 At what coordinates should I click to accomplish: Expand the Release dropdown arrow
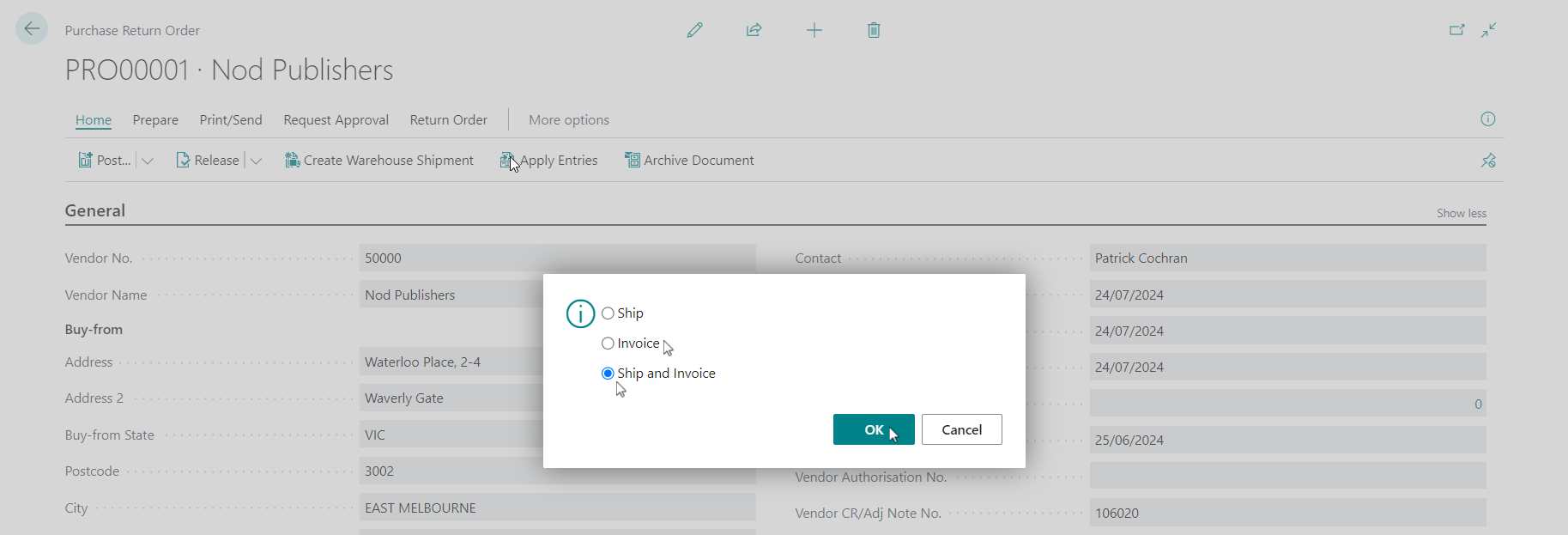click(x=256, y=161)
